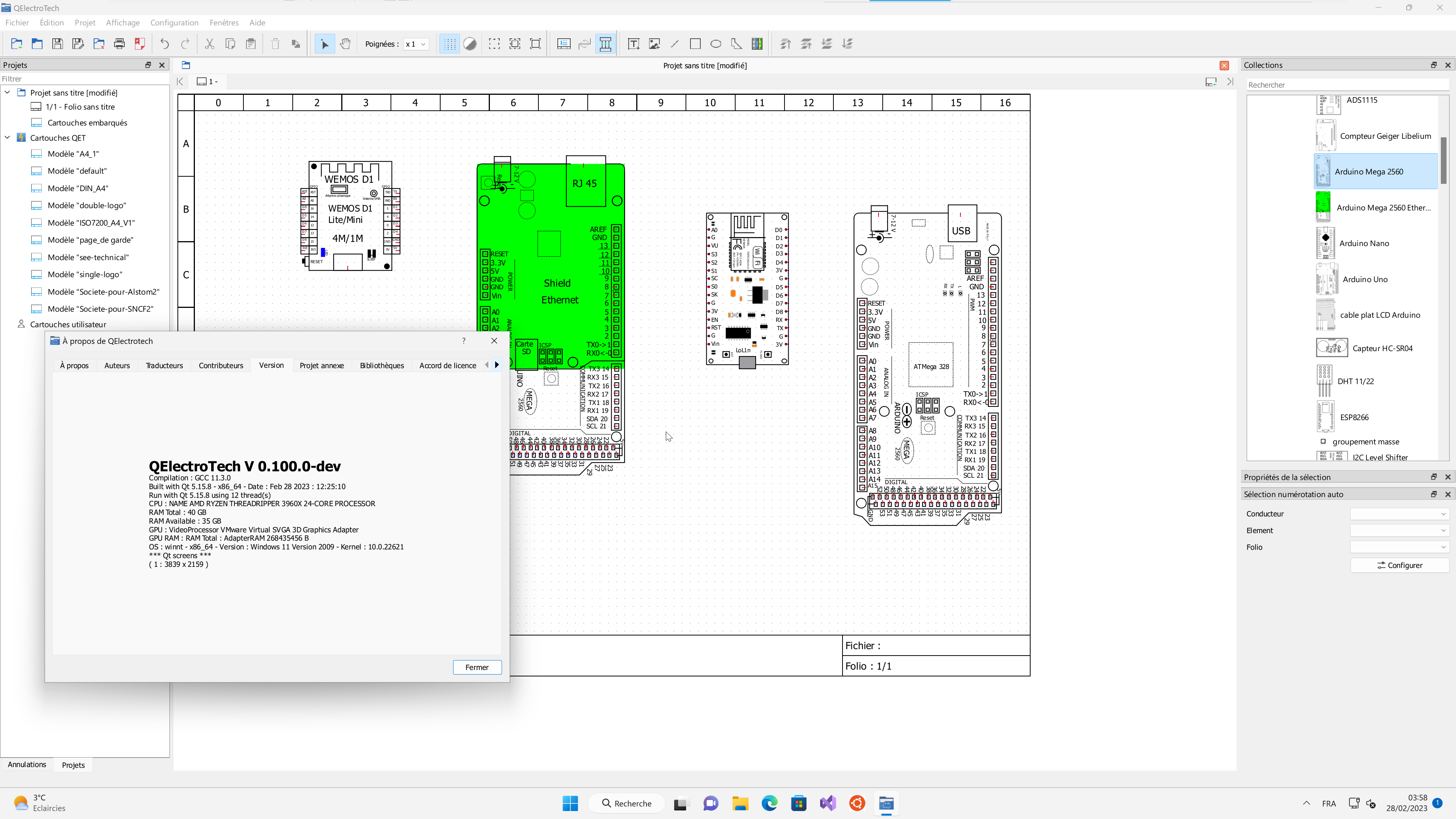Close project icon in toolbar

click(99, 44)
